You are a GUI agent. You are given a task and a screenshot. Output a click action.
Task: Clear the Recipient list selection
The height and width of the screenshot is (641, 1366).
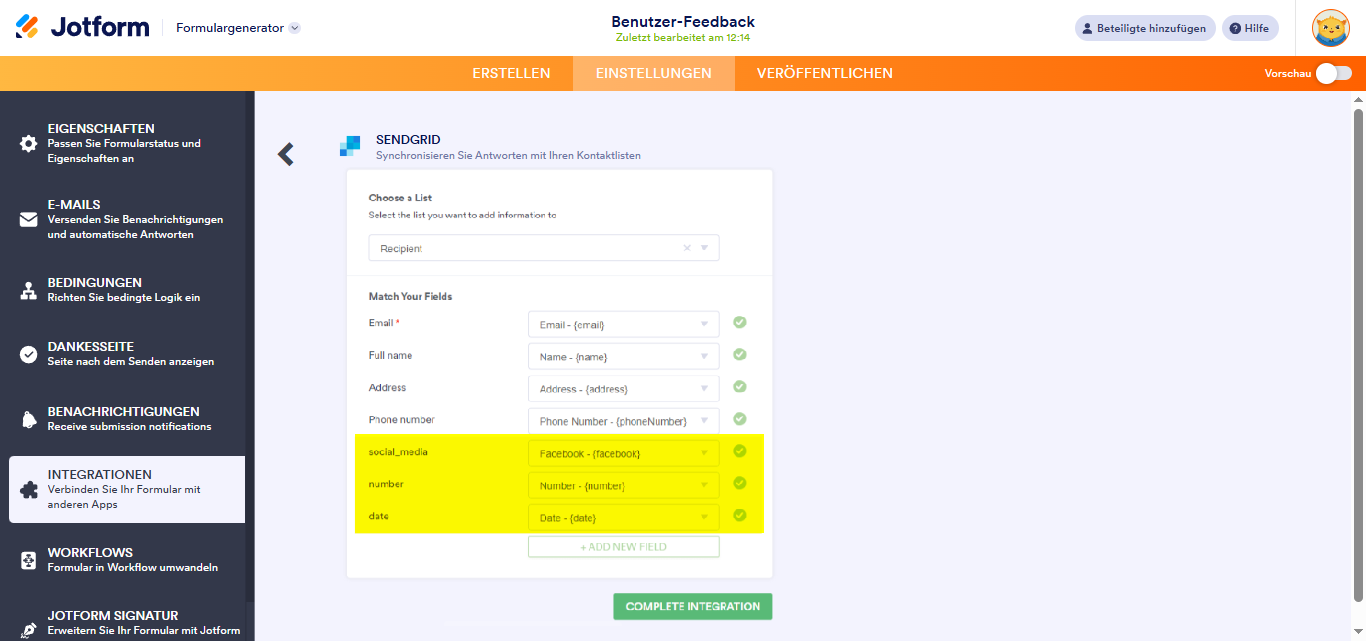687,248
